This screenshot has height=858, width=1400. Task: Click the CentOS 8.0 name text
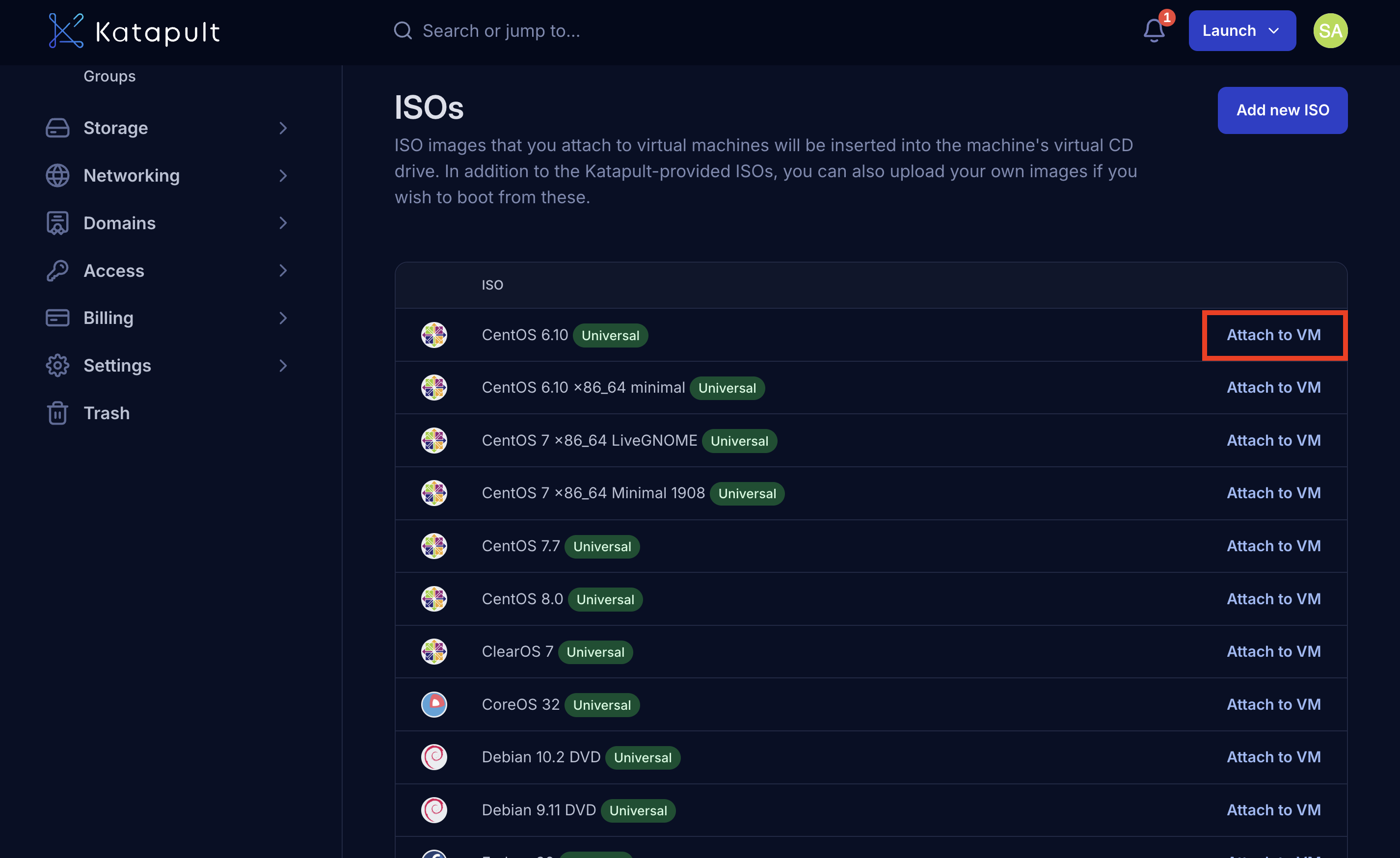click(522, 599)
